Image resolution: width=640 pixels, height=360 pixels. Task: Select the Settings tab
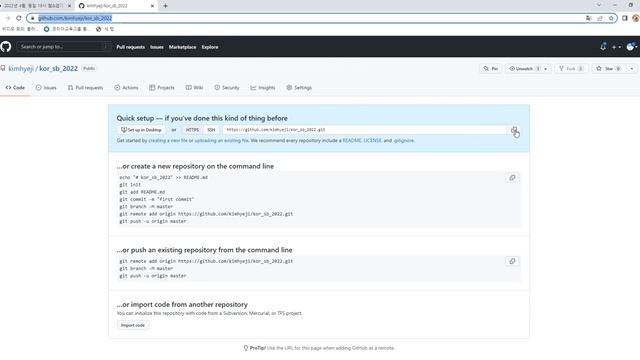299,88
